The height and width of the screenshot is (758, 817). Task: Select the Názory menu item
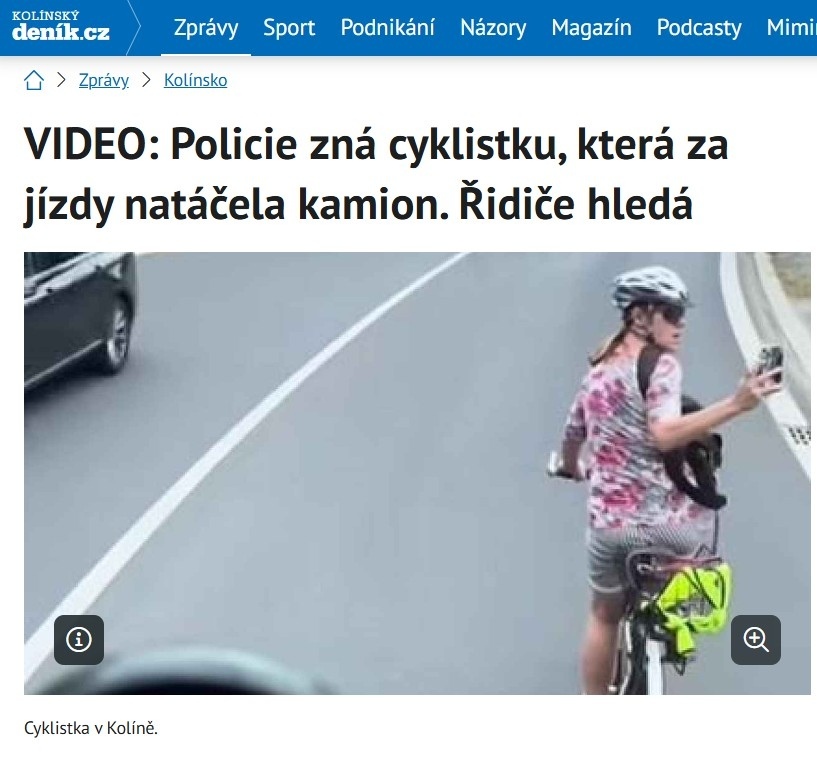pos(493,27)
